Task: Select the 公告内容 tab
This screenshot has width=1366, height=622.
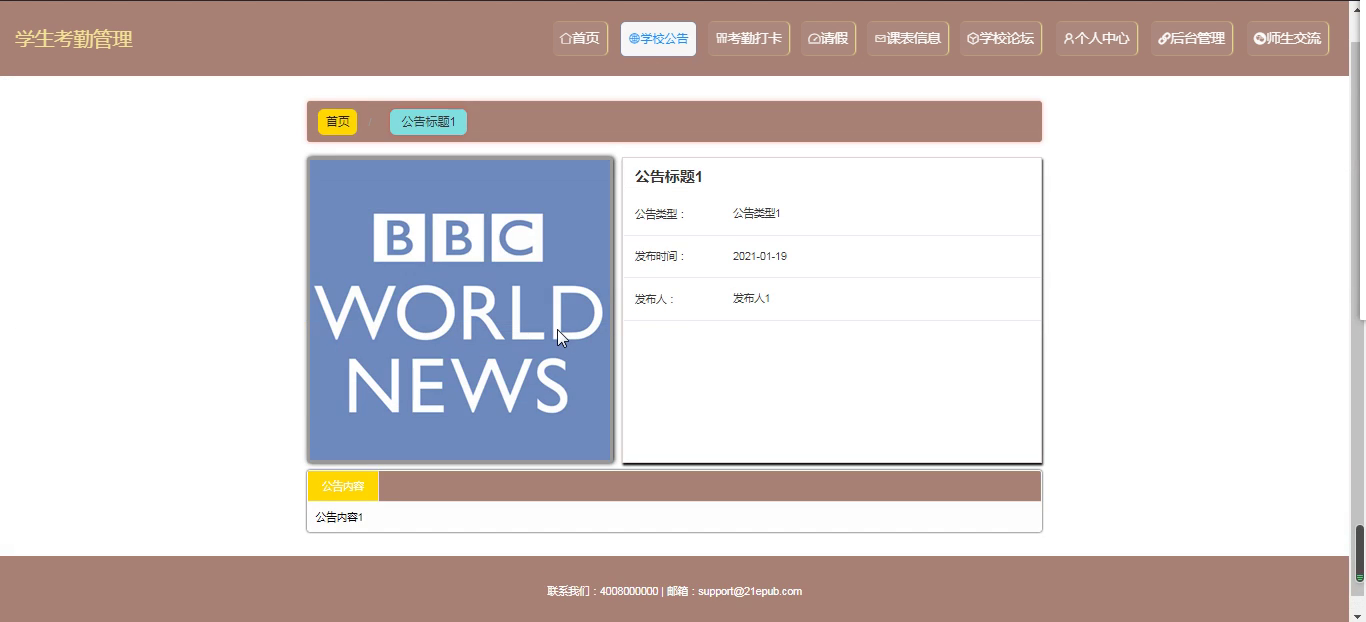Action: 343,486
